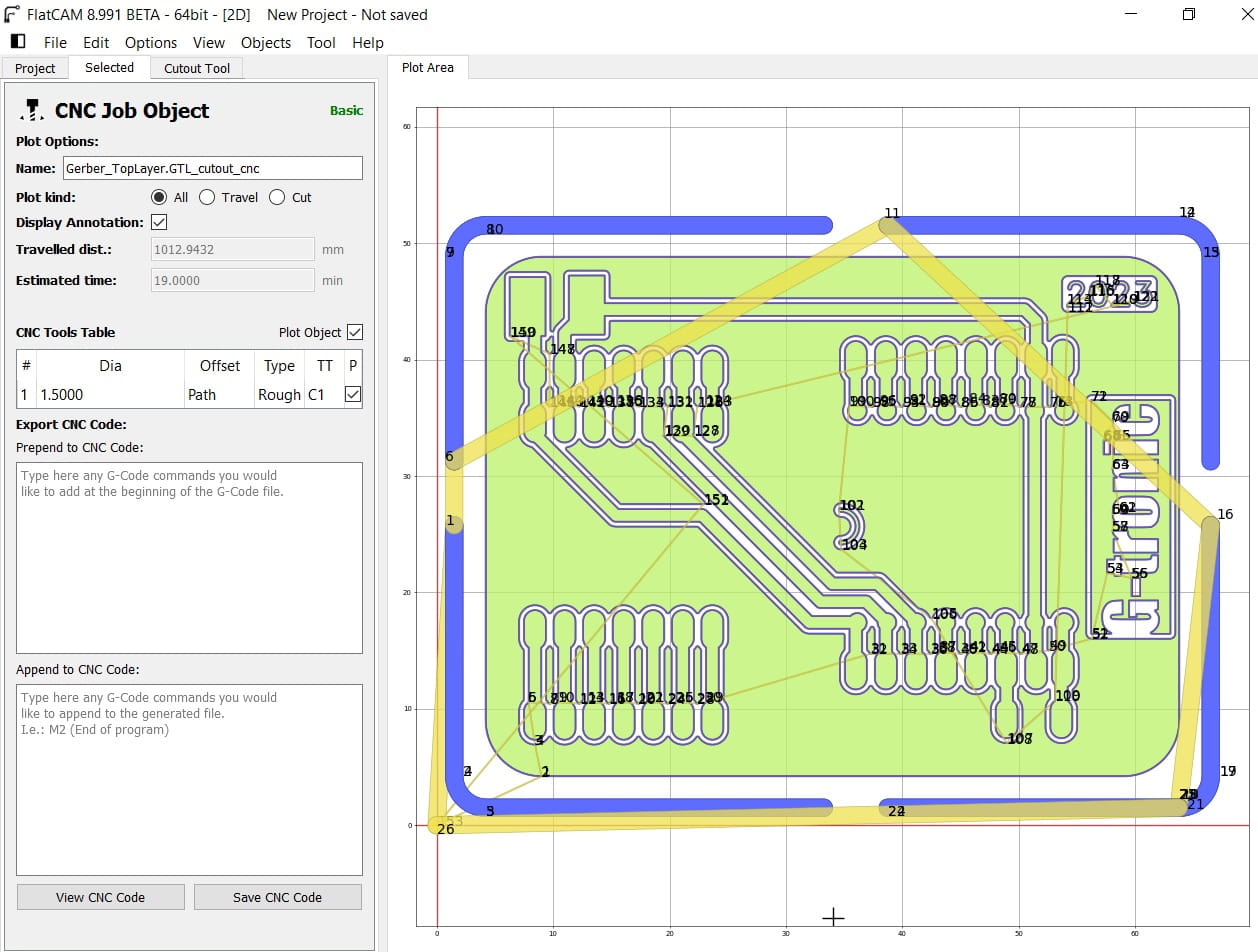1258x952 pixels.
Task: Click the sidebar toggle icon left of File
Action: 18,42
